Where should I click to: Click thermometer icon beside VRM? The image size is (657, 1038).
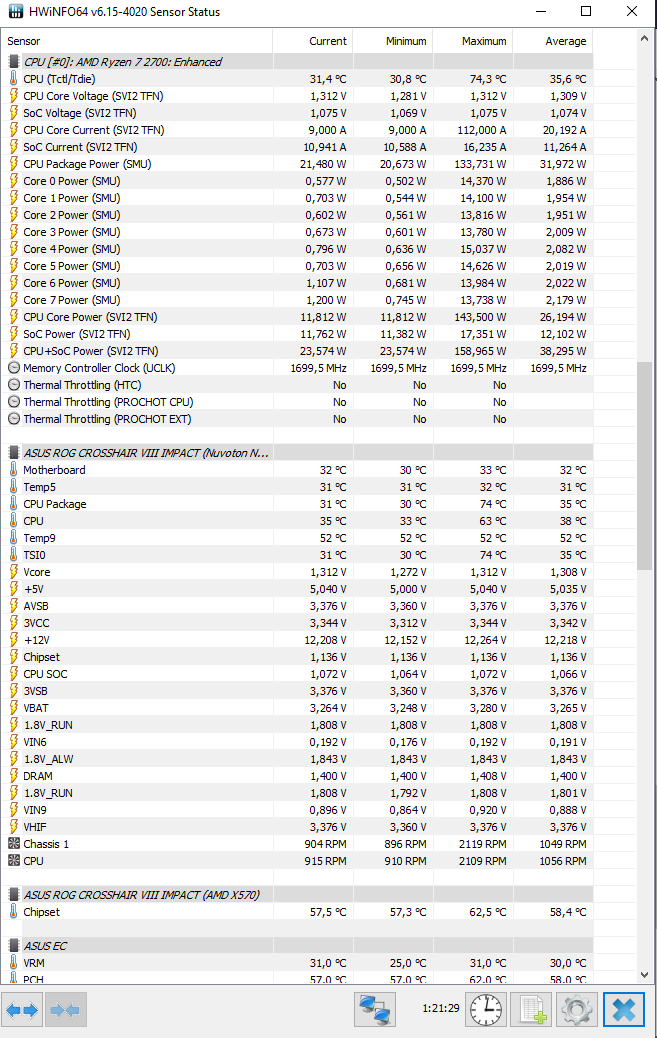pyautogui.click(x=13, y=963)
